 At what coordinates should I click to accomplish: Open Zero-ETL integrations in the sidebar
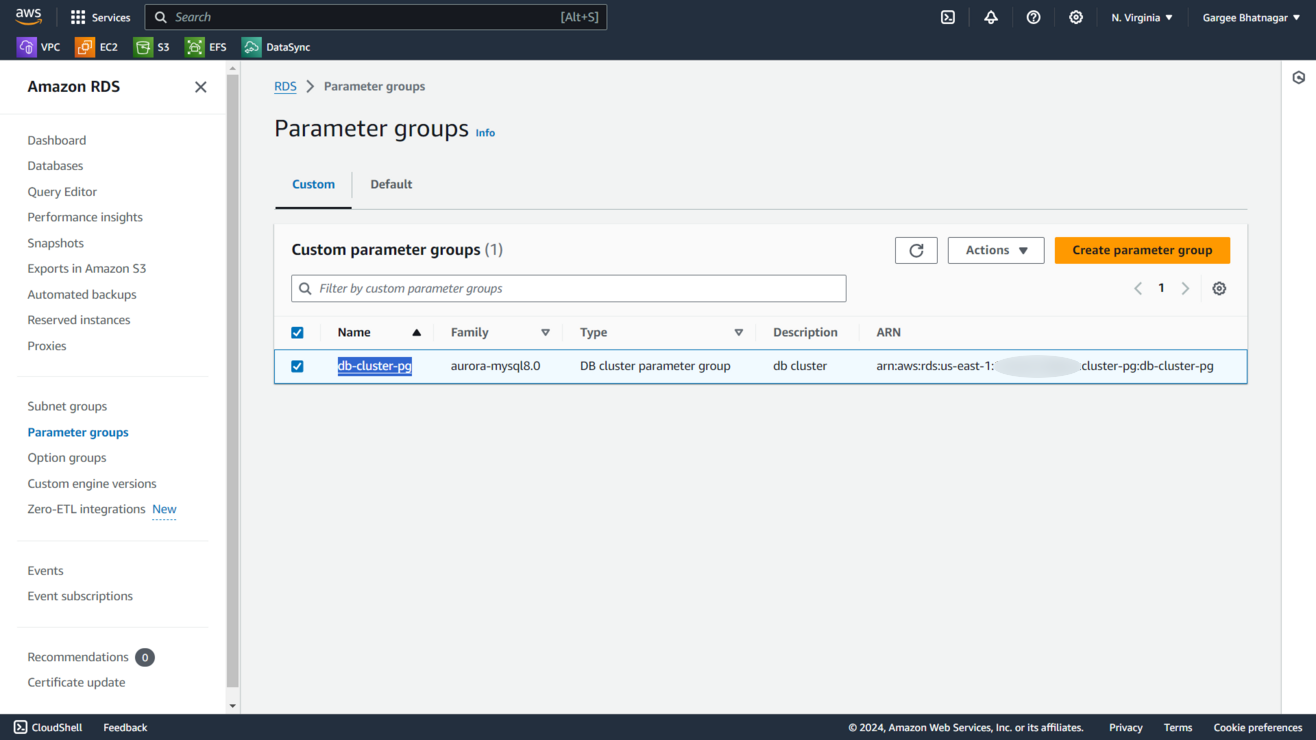click(x=86, y=509)
